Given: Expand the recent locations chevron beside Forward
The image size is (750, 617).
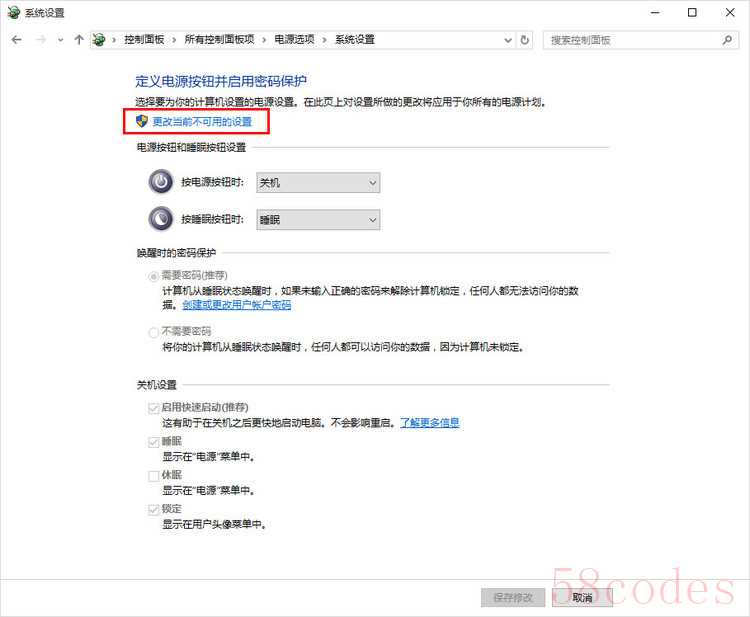Looking at the screenshot, I should coord(61,40).
